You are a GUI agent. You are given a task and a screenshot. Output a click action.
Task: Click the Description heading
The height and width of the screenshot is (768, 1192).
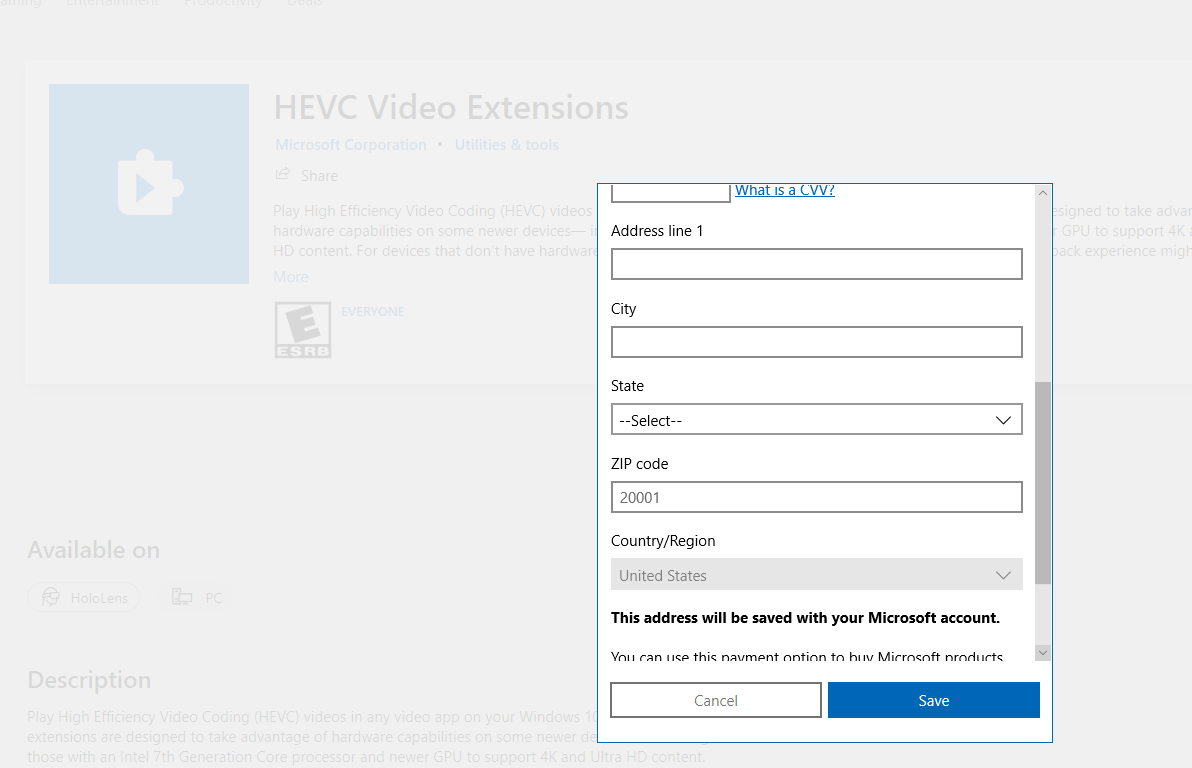(x=89, y=680)
